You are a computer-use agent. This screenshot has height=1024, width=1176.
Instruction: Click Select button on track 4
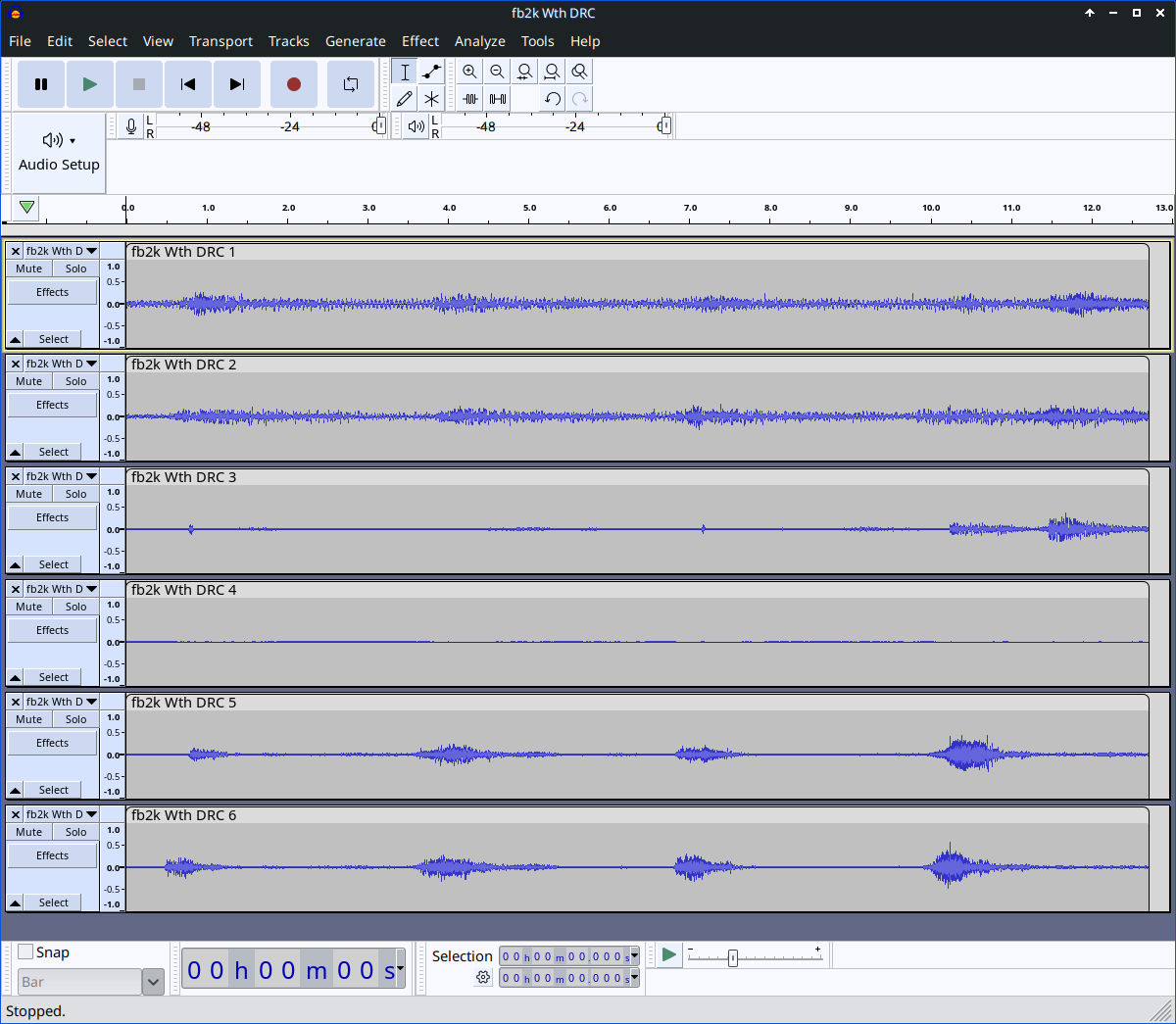tap(54, 677)
